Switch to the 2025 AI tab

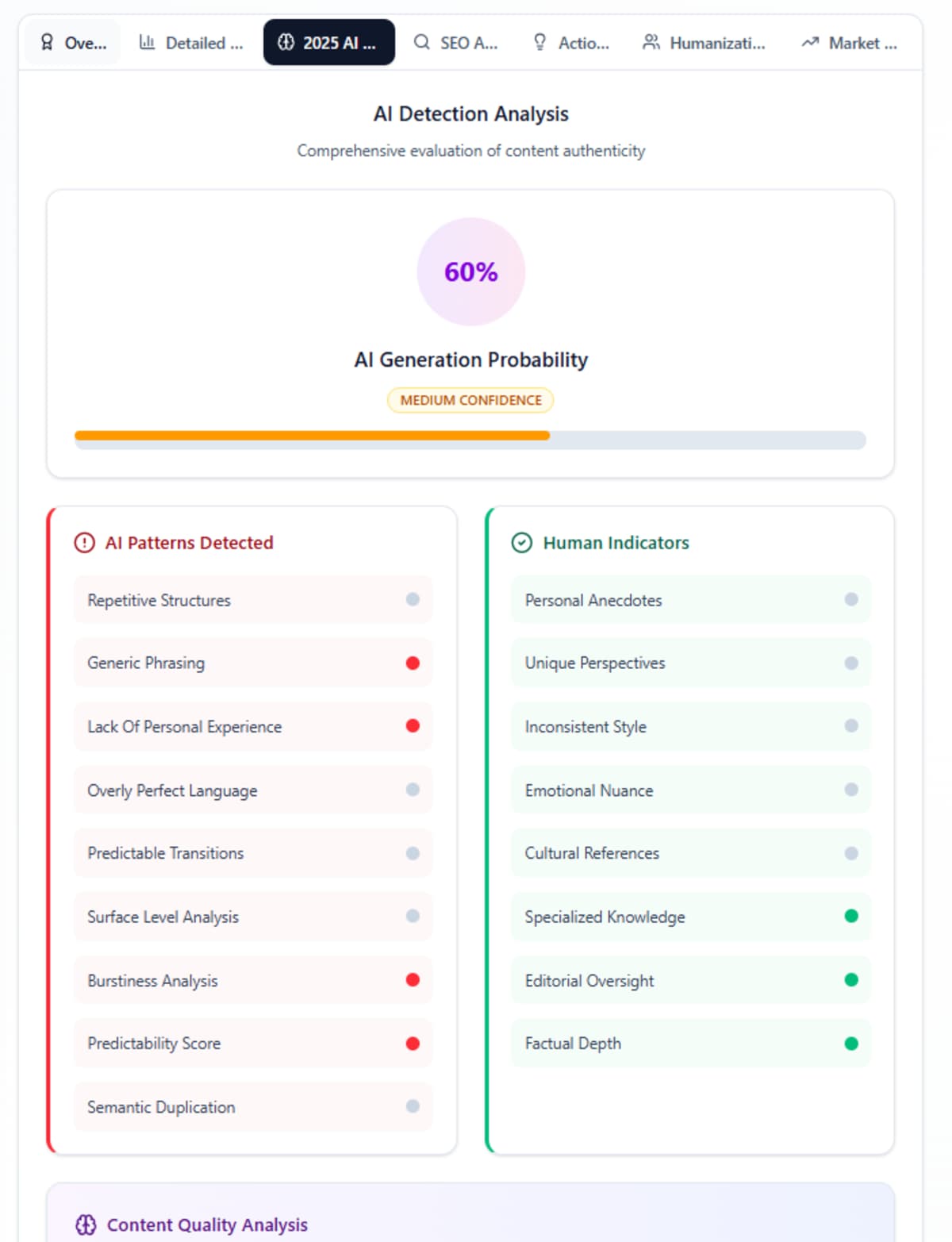(329, 43)
